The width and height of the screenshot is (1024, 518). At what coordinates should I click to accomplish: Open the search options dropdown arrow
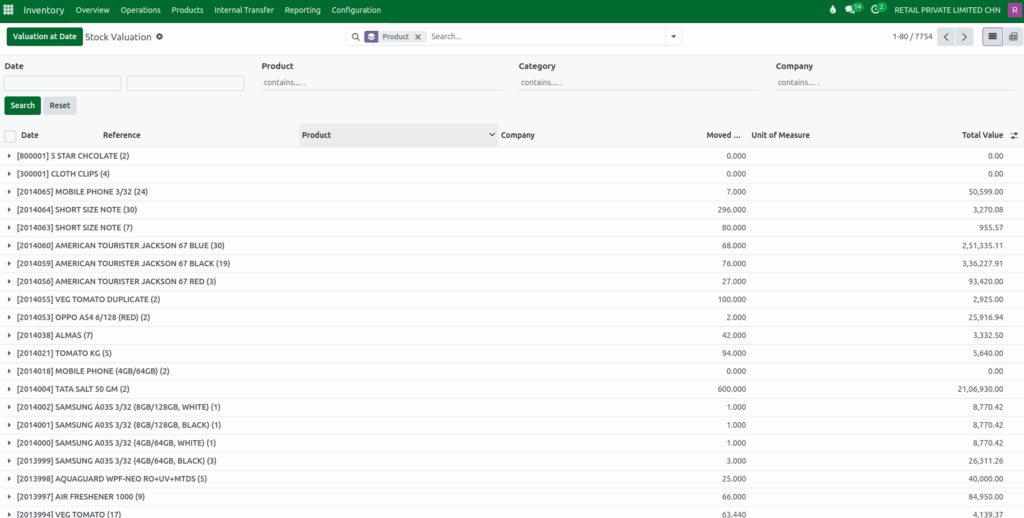(x=673, y=37)
